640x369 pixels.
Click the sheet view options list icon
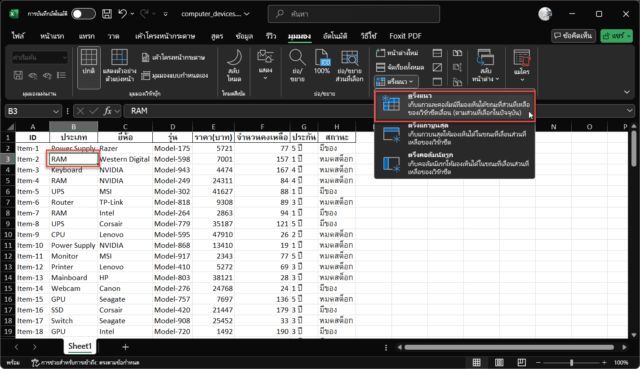62,75
